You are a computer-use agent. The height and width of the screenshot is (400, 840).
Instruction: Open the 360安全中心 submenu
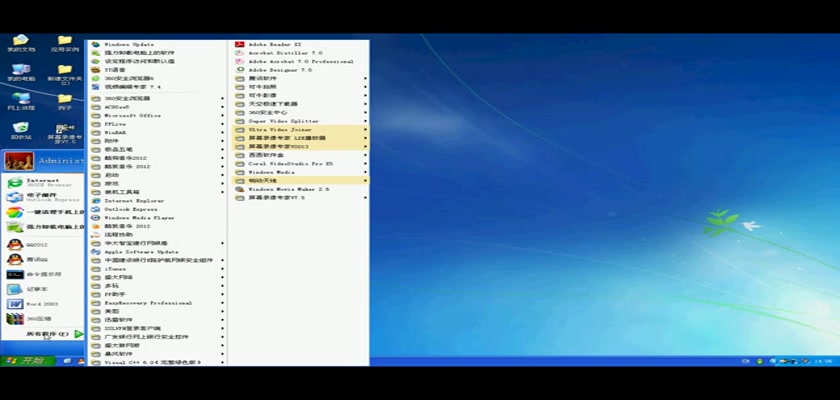click(300, 112)
